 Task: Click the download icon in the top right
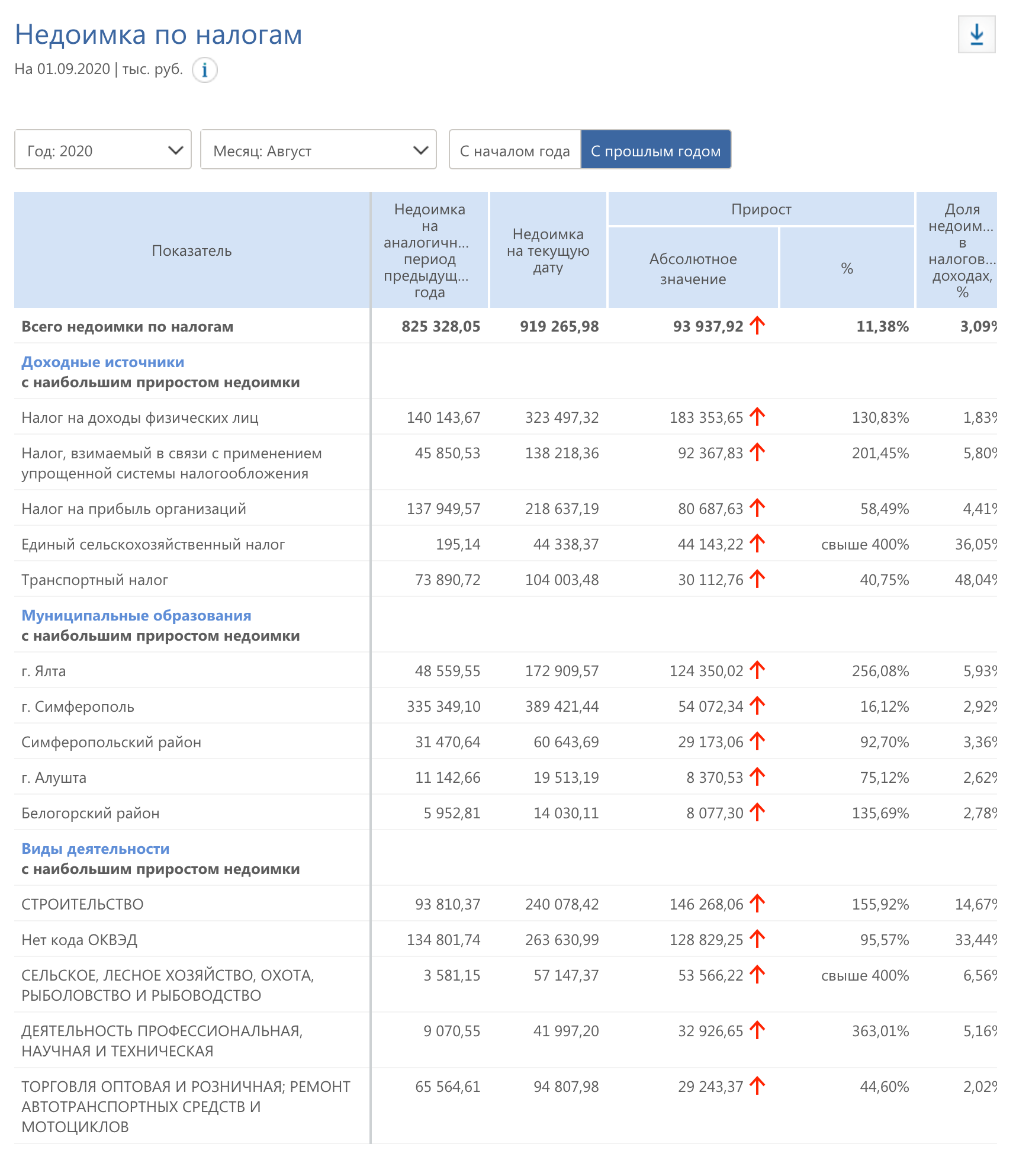(976, 35)
